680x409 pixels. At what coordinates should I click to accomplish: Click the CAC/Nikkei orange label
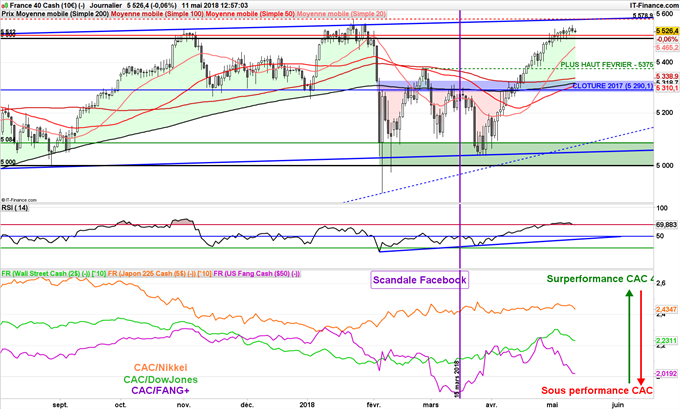tap(160, 368)
